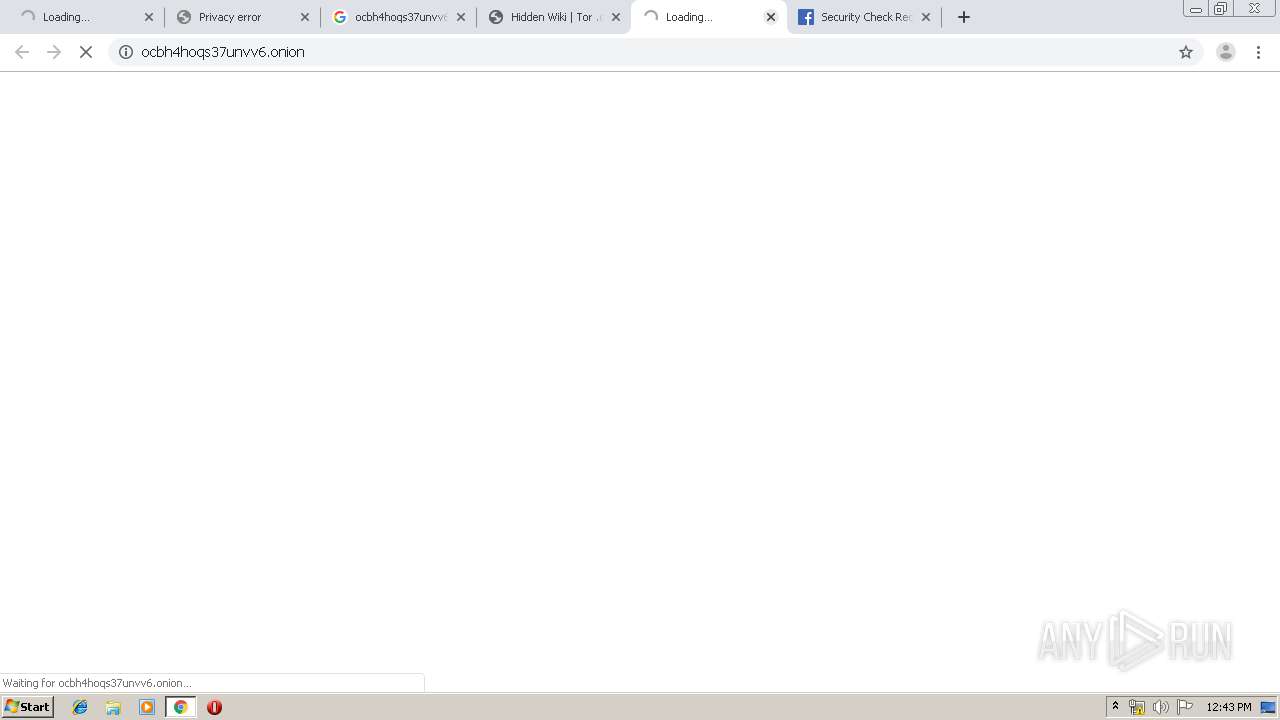View site information for ocbh4hoqs37unvv6.onion
The height and width of the screenshot is (720, 1280).
[x=126, y=52]
